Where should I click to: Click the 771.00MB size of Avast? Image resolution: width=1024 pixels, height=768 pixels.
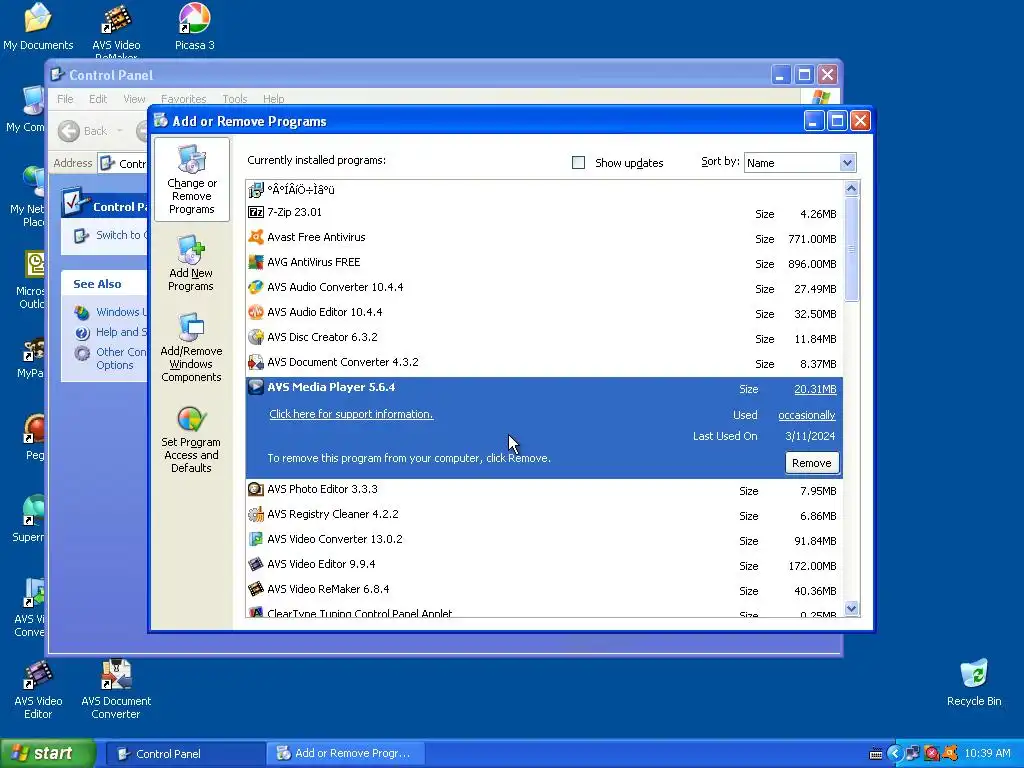coord(812,239)
